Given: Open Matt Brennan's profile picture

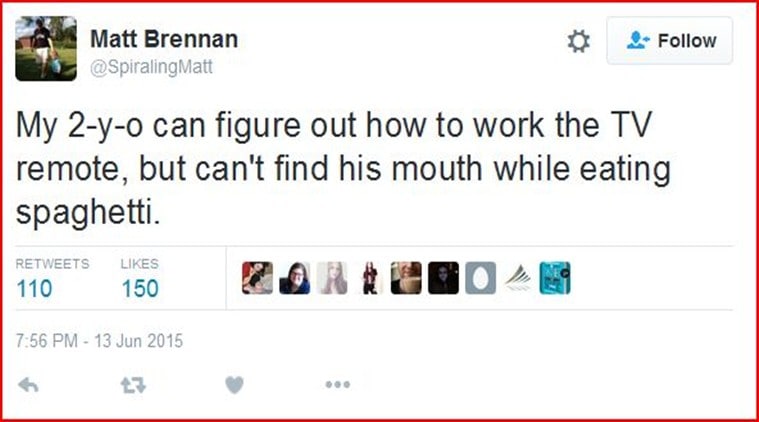Looking at the screenshot, I should (x=46, y=49).
